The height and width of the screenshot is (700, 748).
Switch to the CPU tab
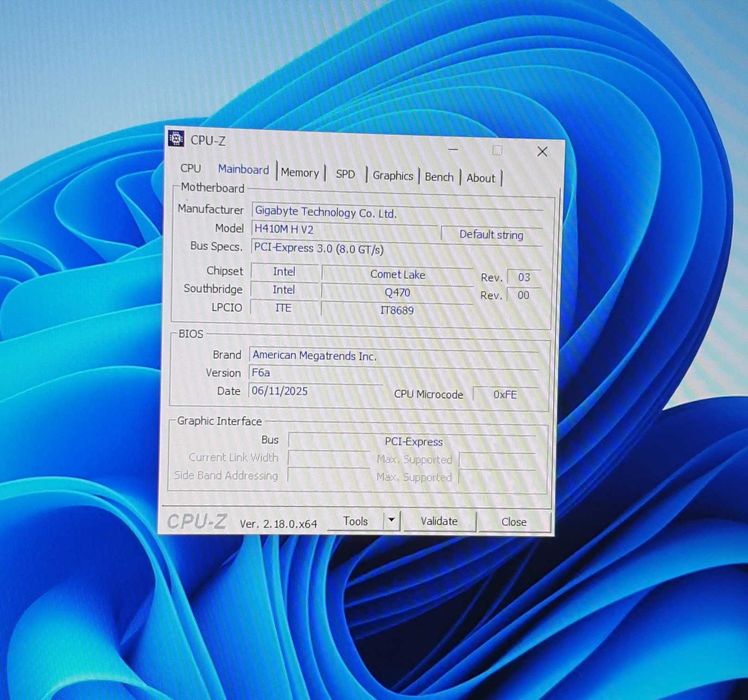[190, 168]
